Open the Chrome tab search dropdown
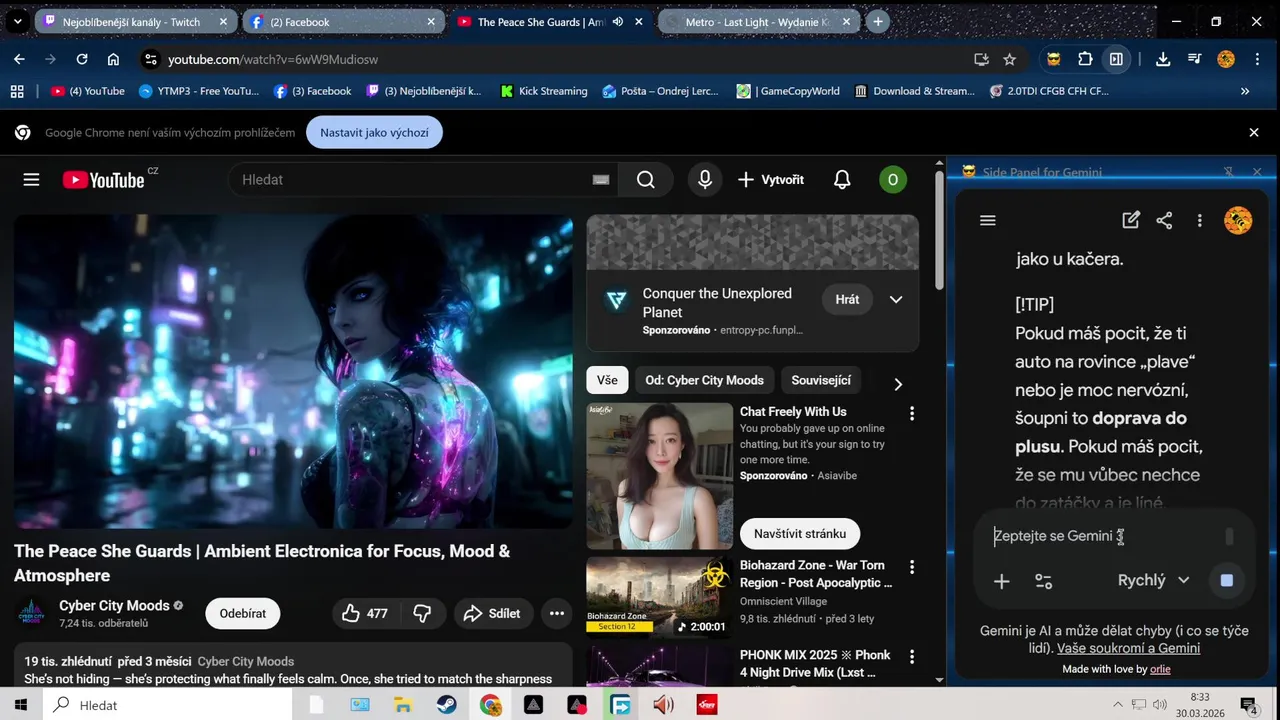 (17, 21)
